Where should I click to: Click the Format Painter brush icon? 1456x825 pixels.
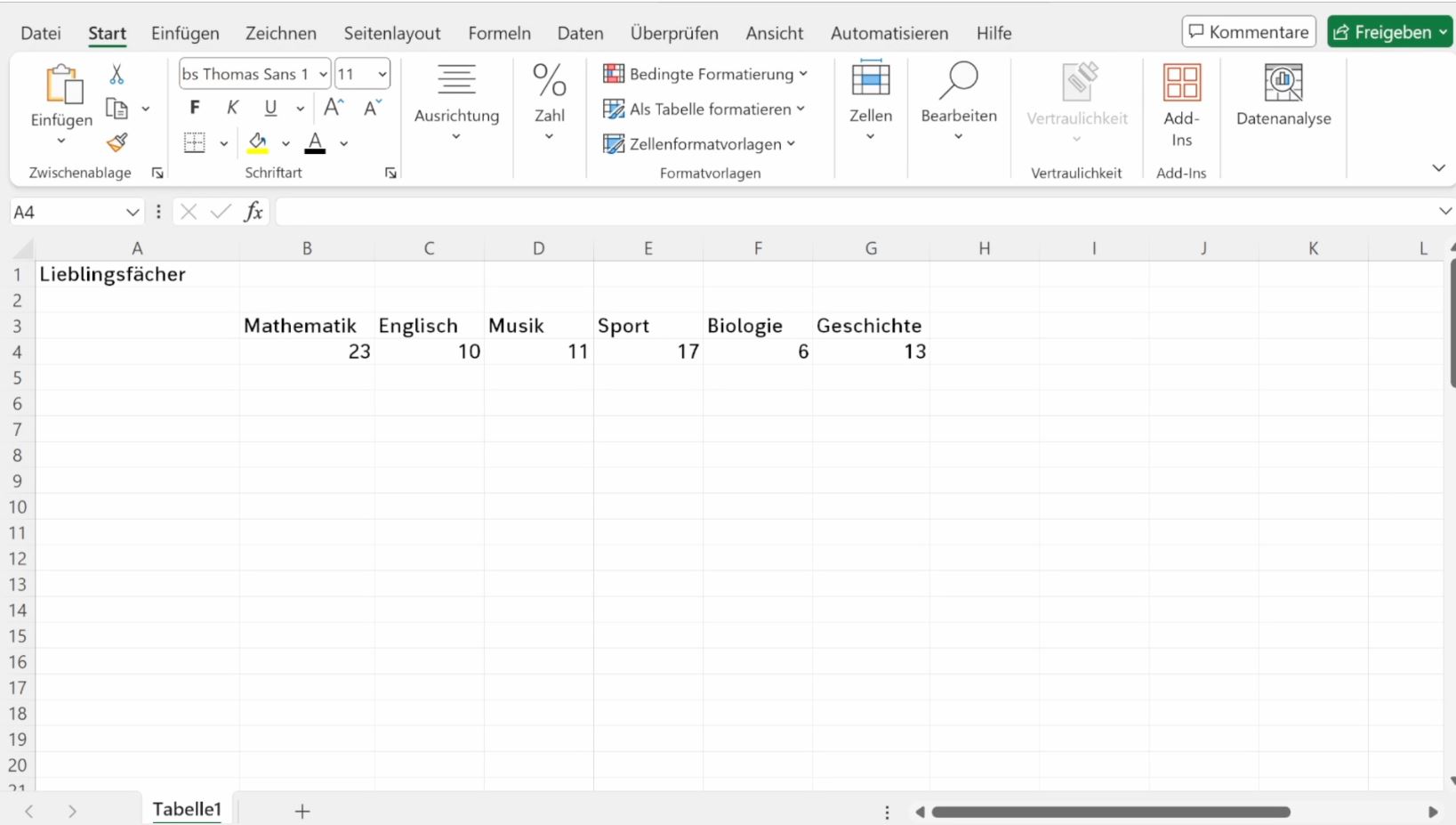click(117, 142)
